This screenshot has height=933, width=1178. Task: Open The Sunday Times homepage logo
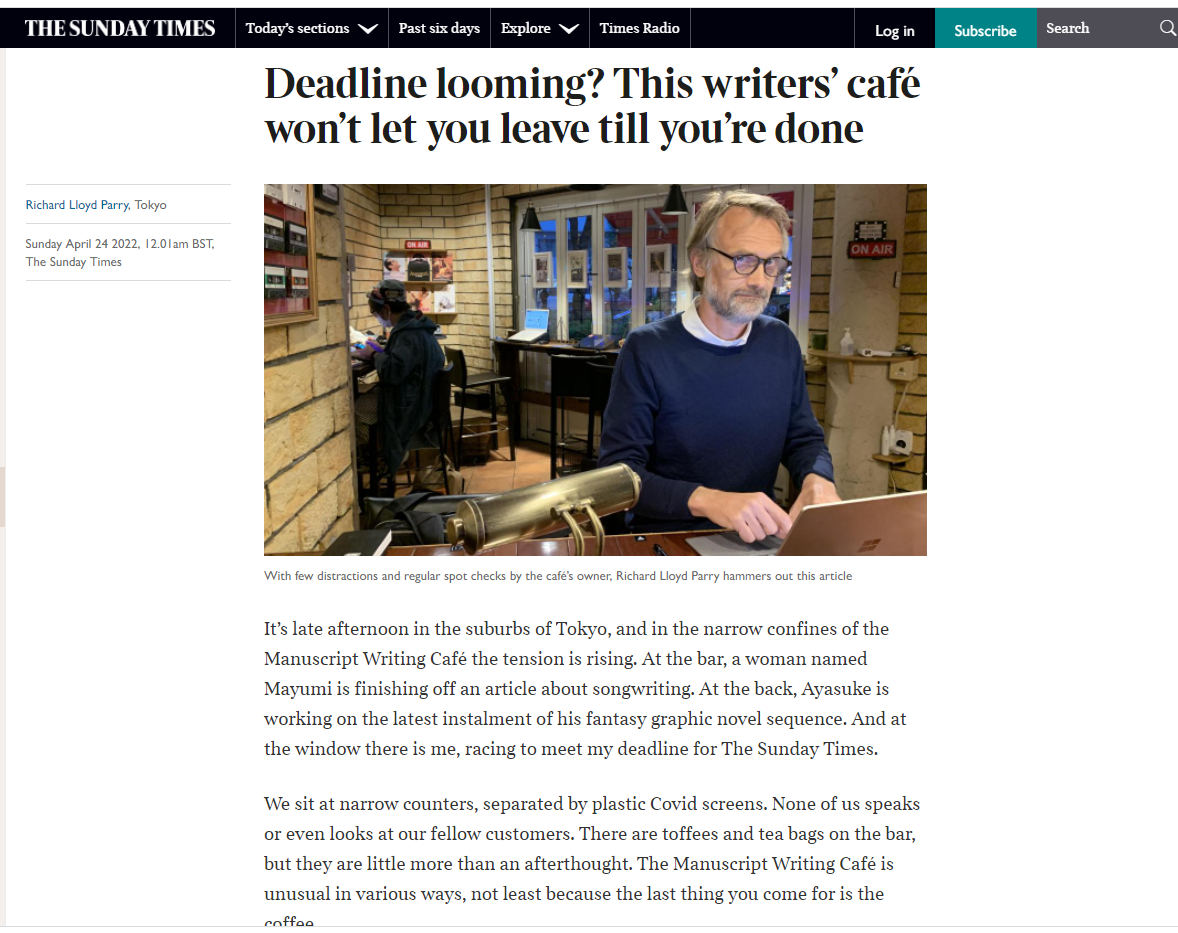click(119, 29)
